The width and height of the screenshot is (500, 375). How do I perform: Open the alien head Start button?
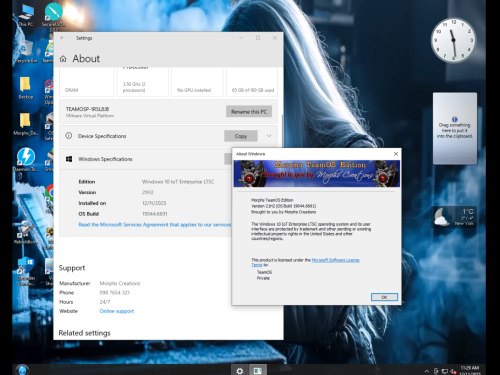tap(22, 370)
